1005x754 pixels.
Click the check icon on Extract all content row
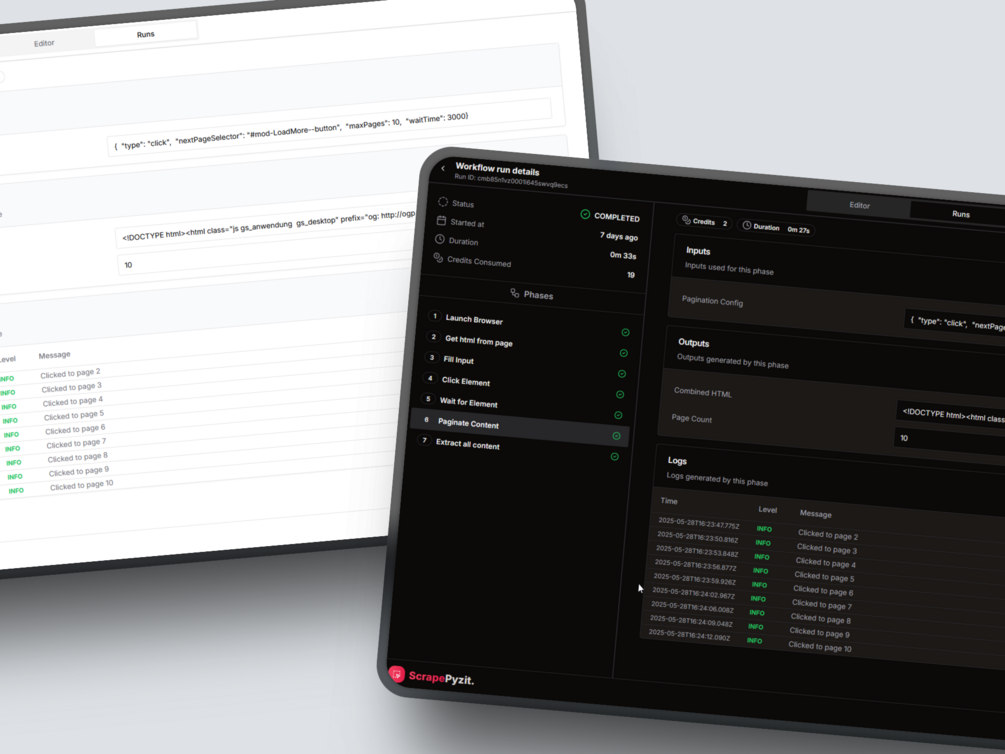tap(615, 457)
